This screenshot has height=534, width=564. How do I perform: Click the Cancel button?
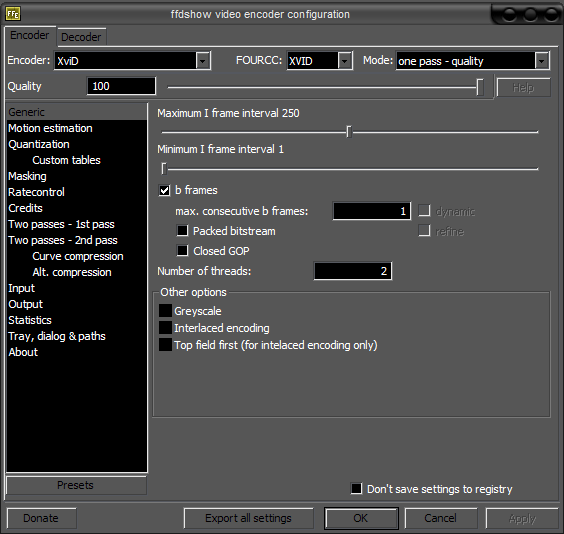click(x=441, y=518)
